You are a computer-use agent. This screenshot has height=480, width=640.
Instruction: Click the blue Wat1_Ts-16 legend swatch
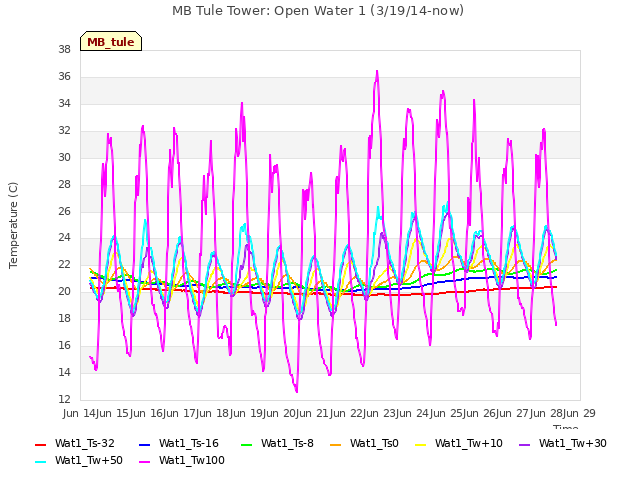coord(144,444)
